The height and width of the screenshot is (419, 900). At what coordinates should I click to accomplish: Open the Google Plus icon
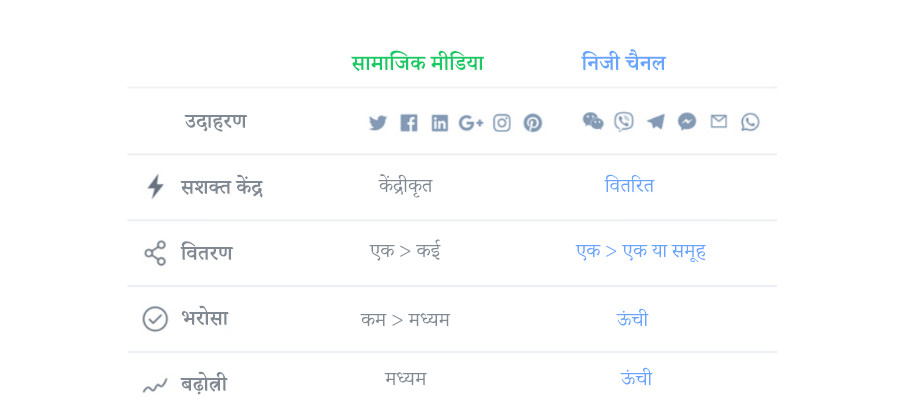tap(471, 123)
